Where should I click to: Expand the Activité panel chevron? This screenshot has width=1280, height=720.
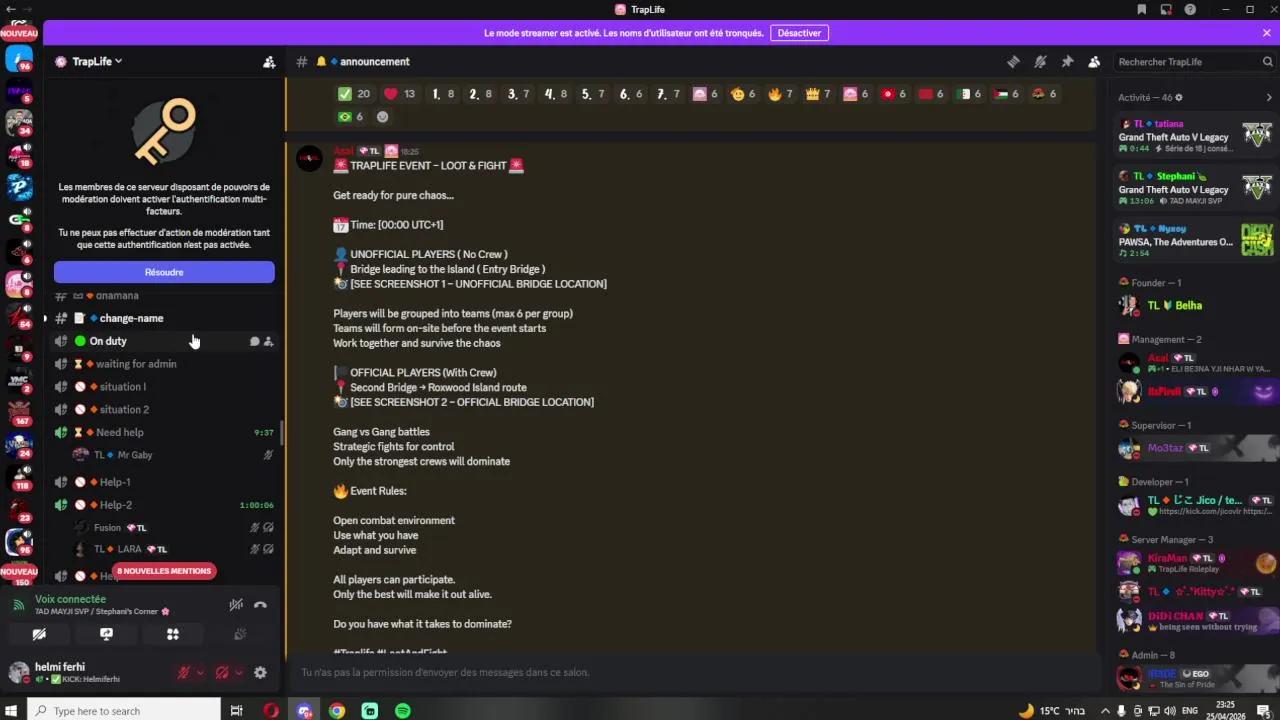1269,98
